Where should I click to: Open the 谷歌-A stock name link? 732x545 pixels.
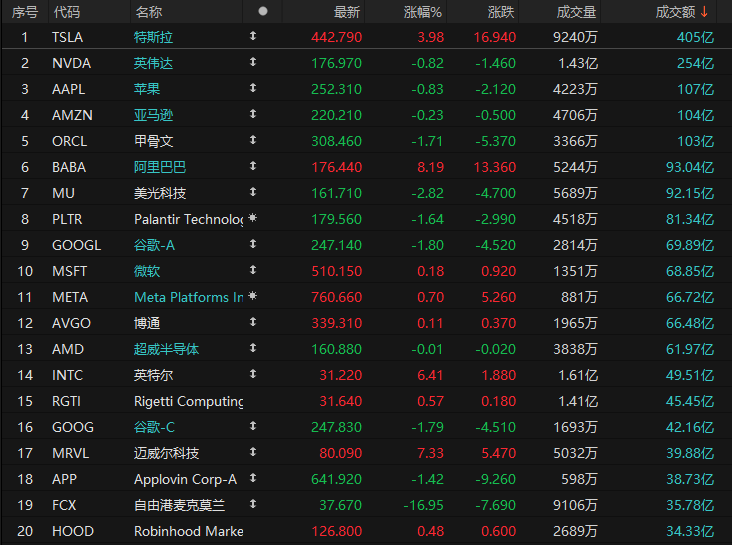pos(155,245)
